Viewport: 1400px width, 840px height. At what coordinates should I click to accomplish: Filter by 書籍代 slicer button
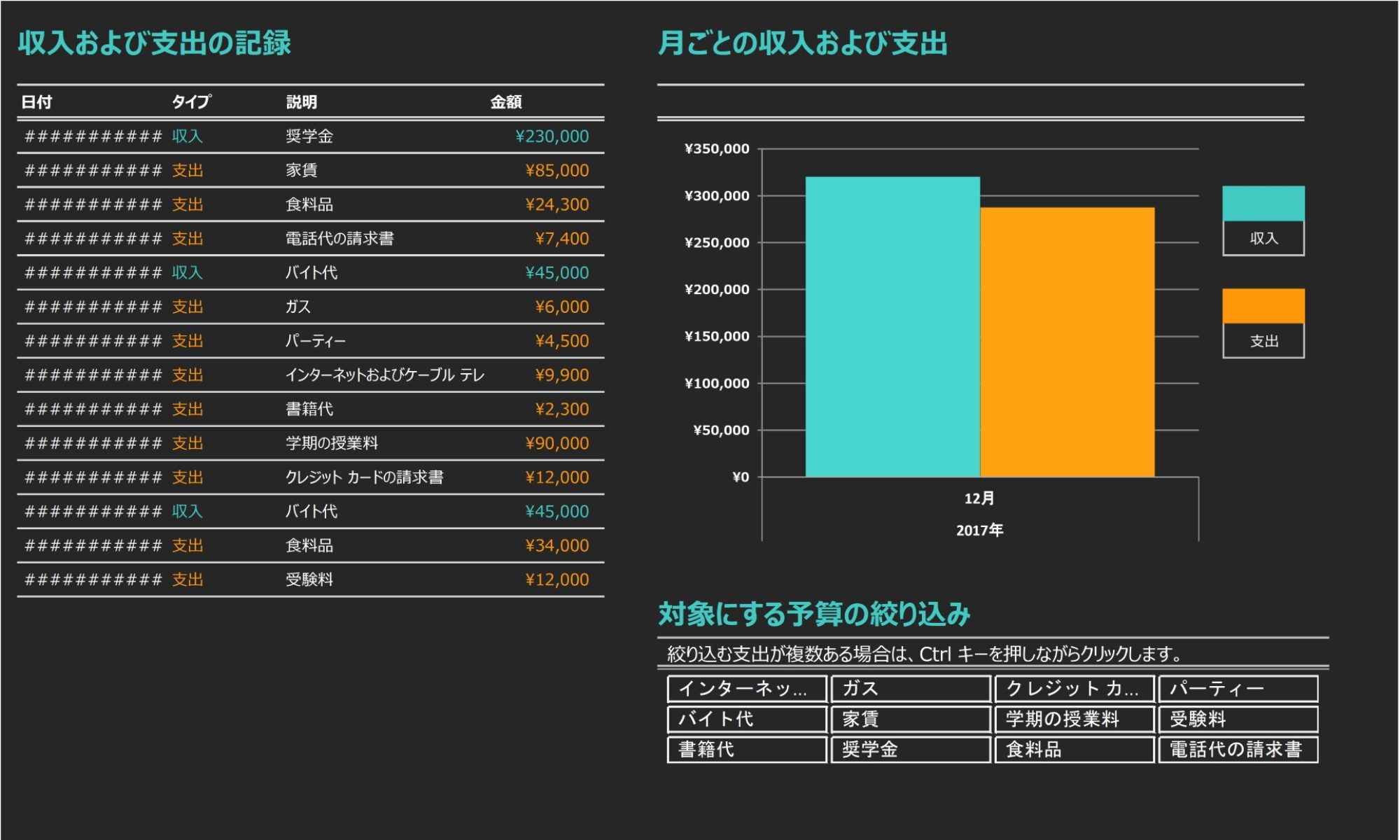tap(747, 750)
